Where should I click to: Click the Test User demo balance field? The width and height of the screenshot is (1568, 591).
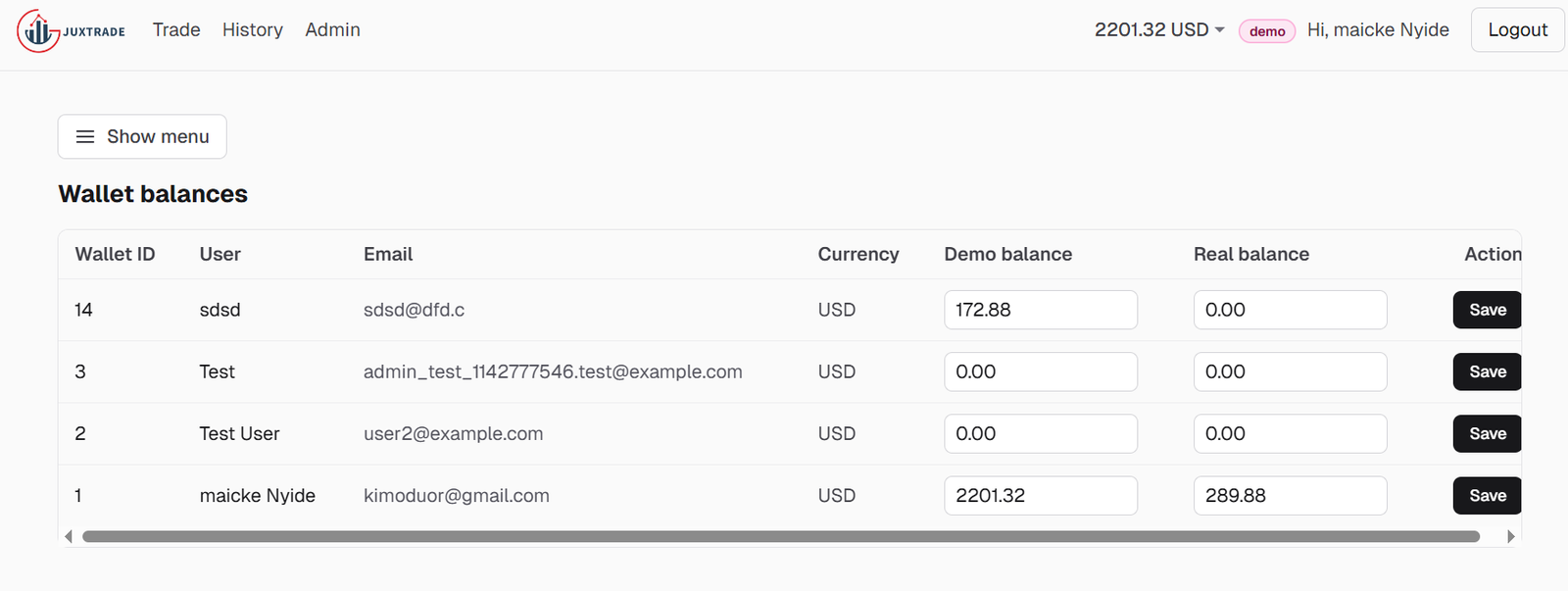(x=1040, y=433)
